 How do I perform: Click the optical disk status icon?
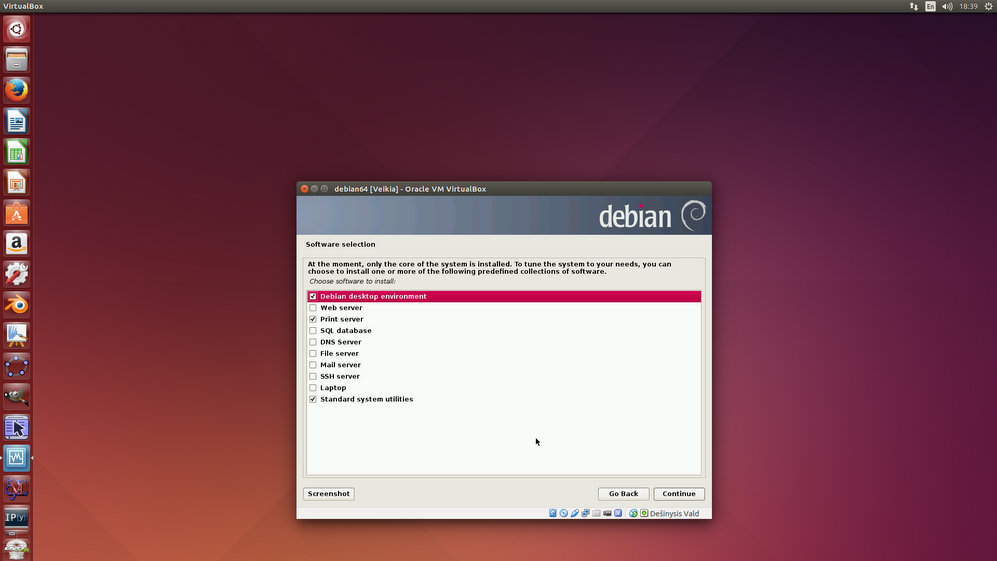pos(563,513)
